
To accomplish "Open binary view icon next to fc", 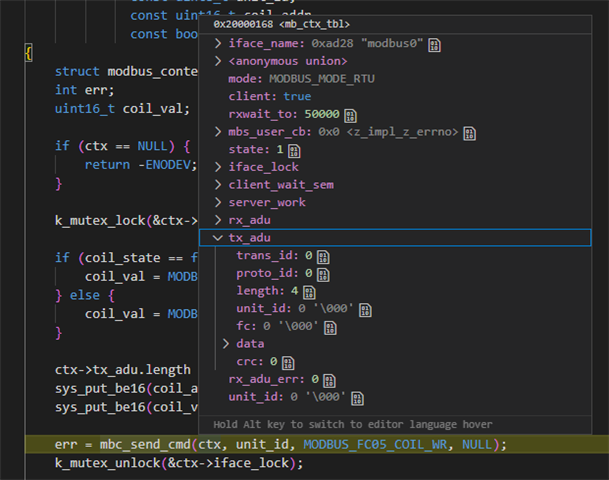I will point(330,328).
